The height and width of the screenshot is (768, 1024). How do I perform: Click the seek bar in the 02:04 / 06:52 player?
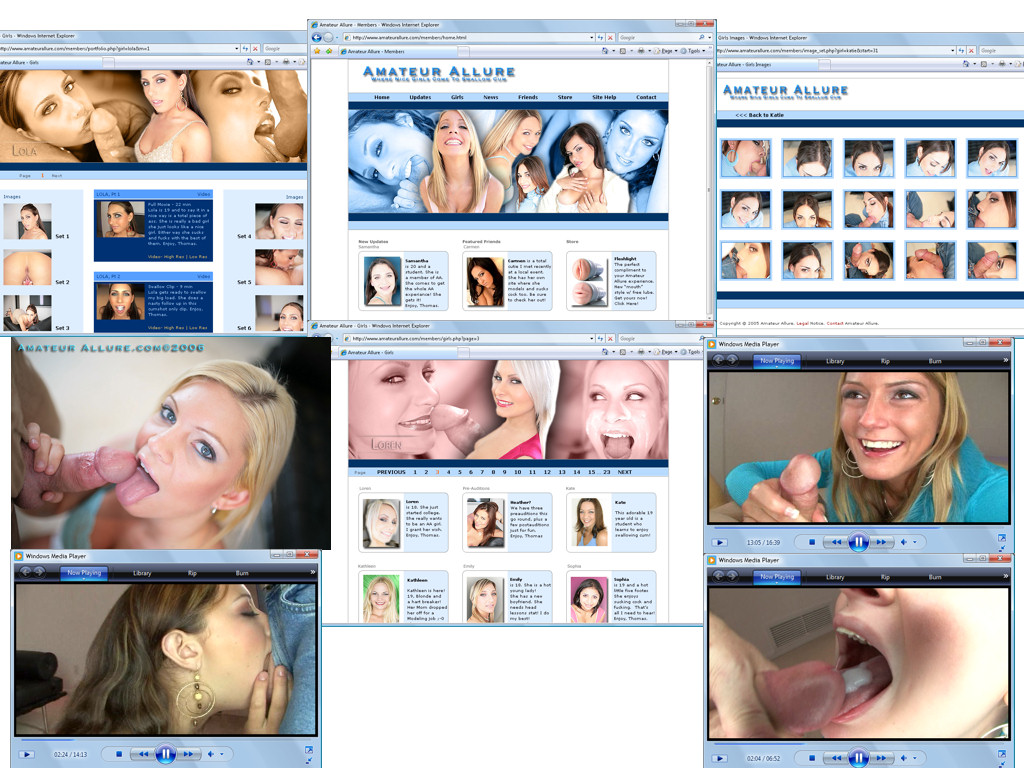858,743
